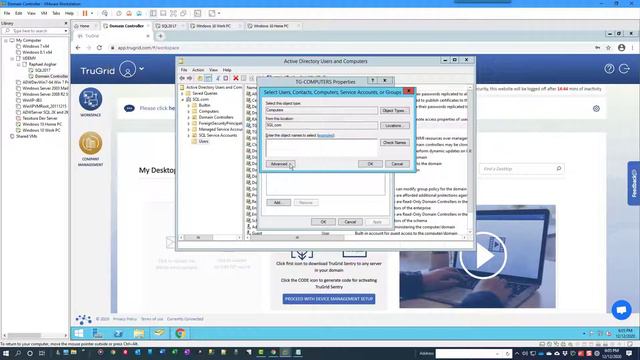Open the VMware VM menu

(44, 13)
